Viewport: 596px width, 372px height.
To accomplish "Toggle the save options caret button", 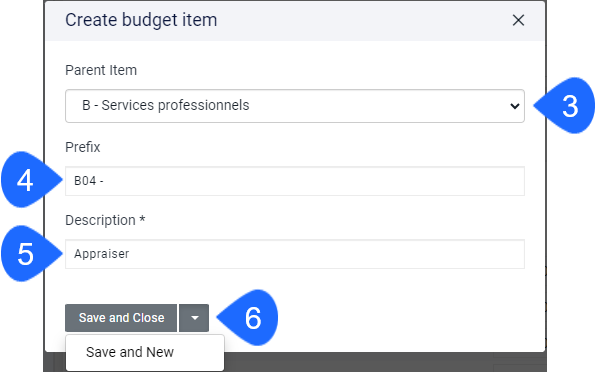I will pyautogui.click(x=194, y=318).
